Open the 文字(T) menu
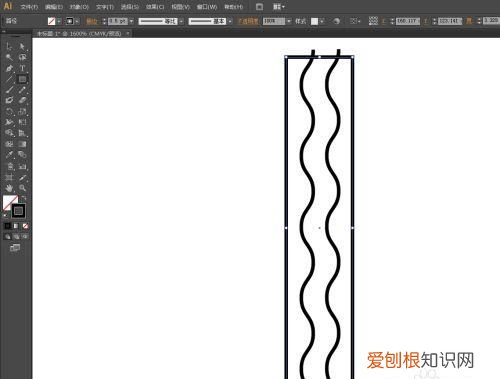The width and height of the screenshot is (500, 379). (105, 7)
